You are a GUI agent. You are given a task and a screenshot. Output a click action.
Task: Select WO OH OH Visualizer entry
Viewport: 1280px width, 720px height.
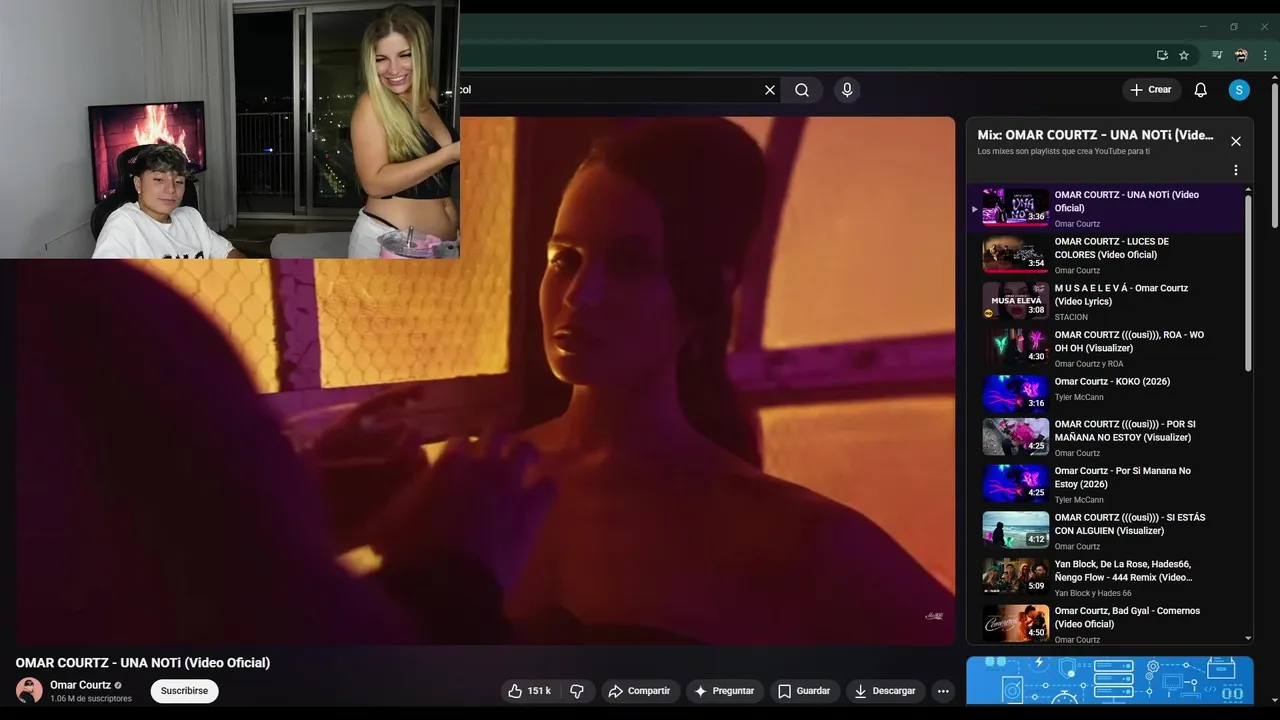click(x=1108, y=348)
